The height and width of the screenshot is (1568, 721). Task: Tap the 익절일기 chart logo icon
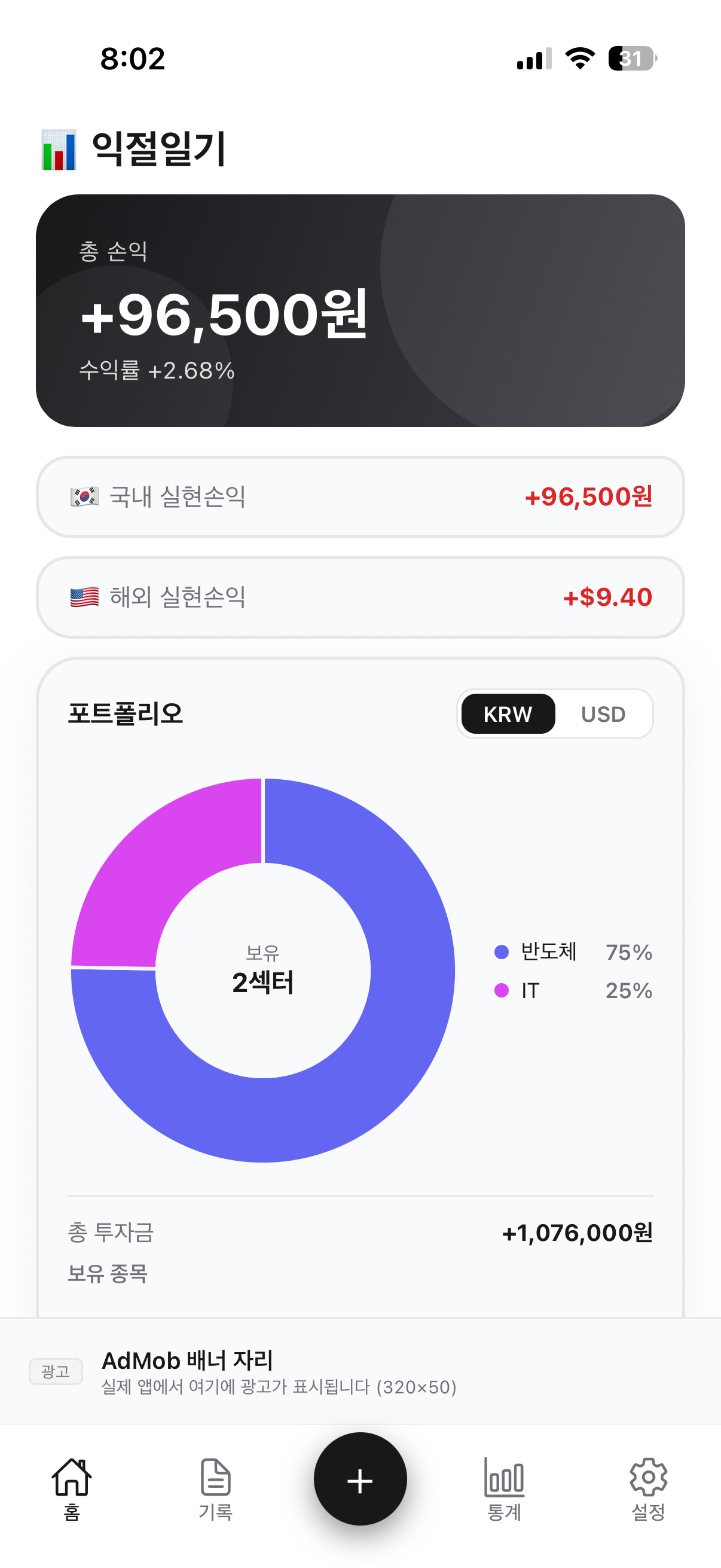coord(59,150)
